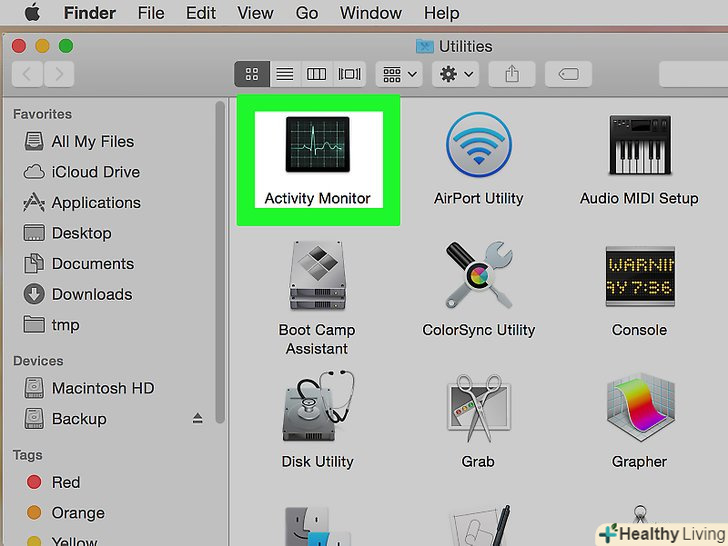
Task: Switch to column view
Action: click(317, 74)
